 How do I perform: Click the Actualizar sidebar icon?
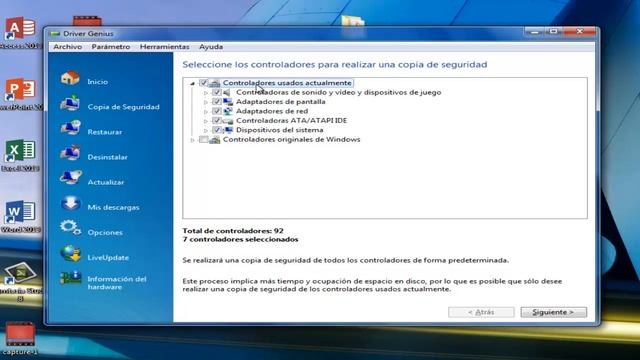pos(70,178)
